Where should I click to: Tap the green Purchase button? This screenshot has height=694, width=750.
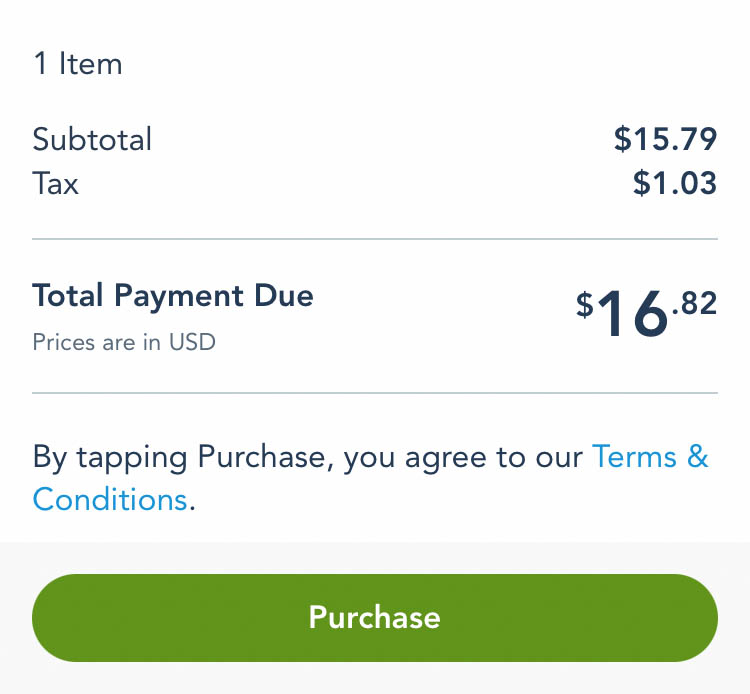(x=375, y=617)
